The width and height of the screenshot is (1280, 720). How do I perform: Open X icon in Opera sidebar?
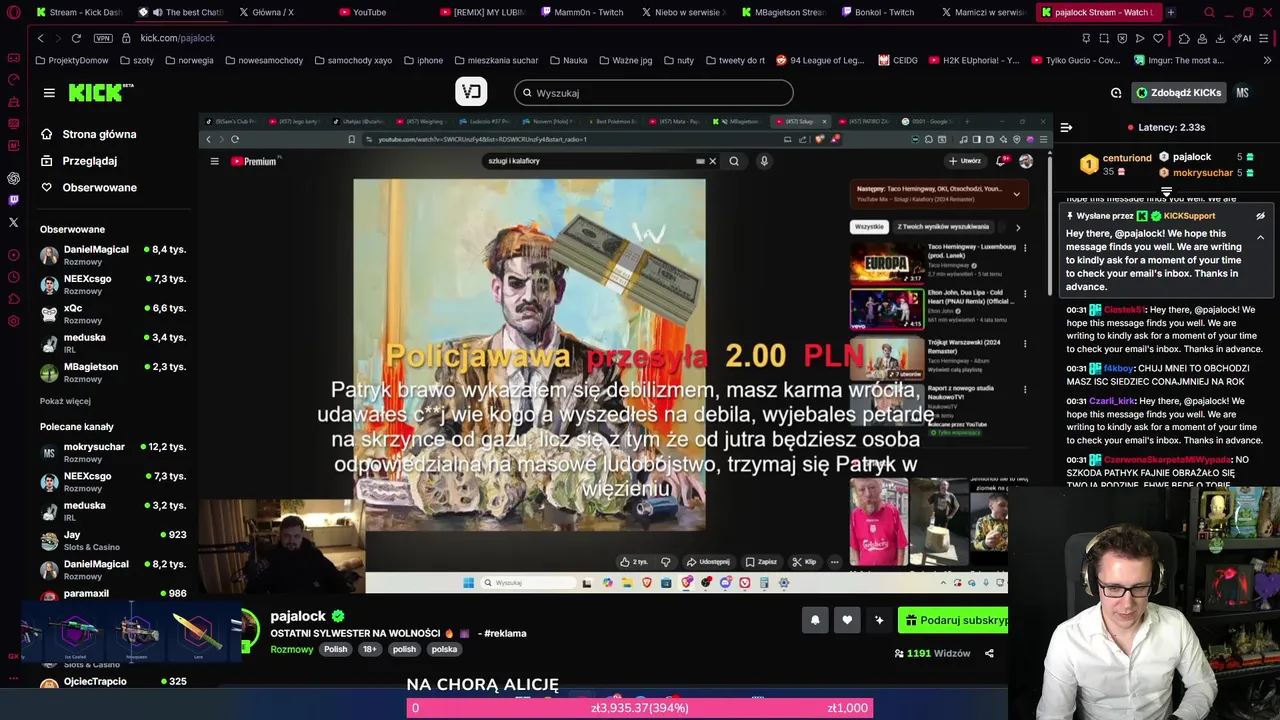(13, 222)
